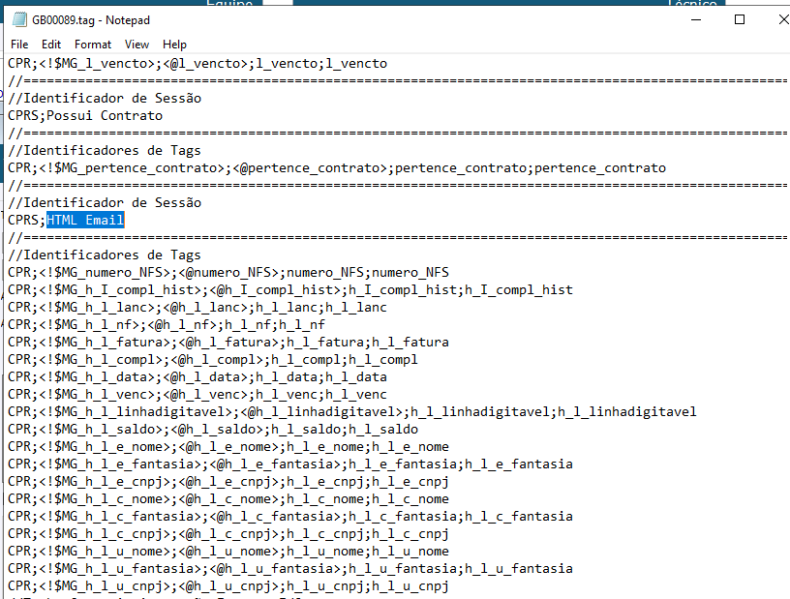Open the File menu

19,44
